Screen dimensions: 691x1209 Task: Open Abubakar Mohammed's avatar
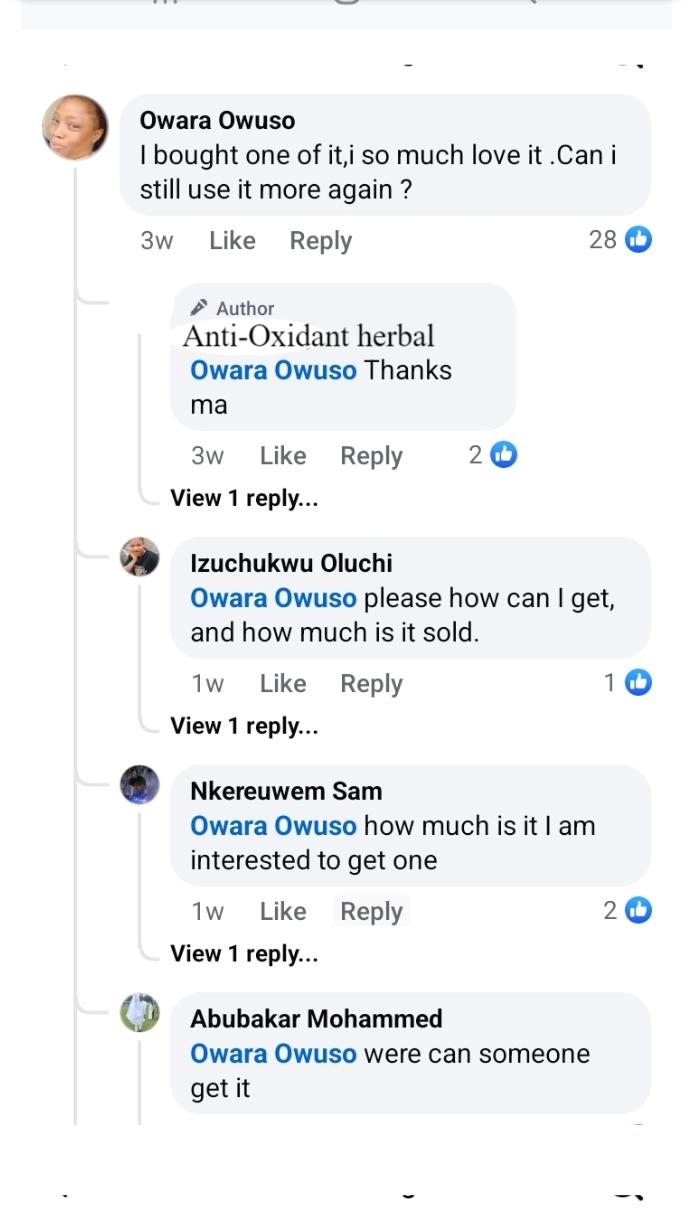pos(140,1012)
